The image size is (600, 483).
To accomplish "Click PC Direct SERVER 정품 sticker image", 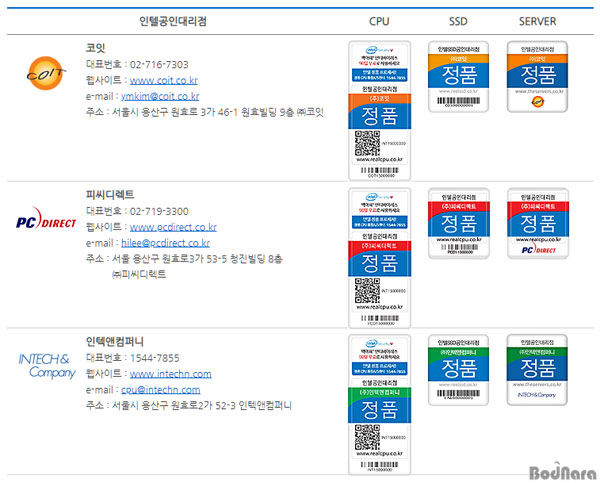I will [538, 223].
